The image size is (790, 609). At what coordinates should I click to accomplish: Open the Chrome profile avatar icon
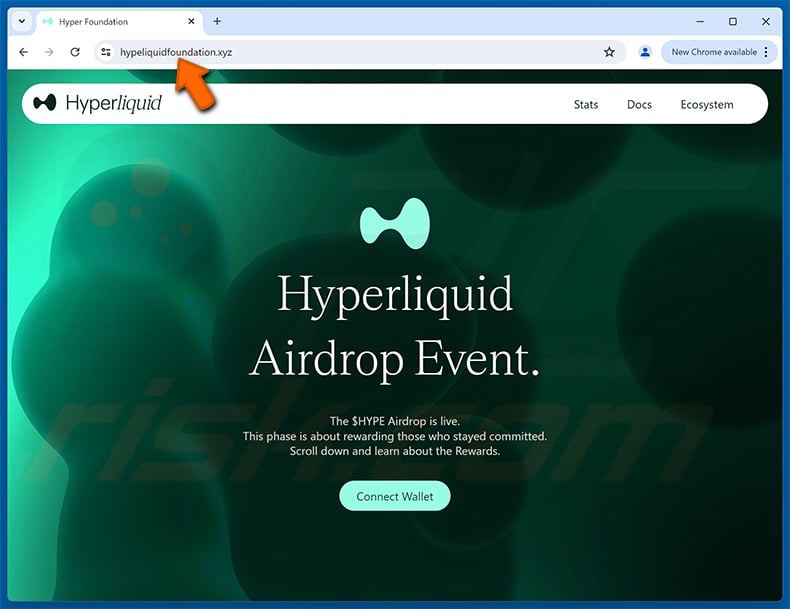(x=645, y=52)
